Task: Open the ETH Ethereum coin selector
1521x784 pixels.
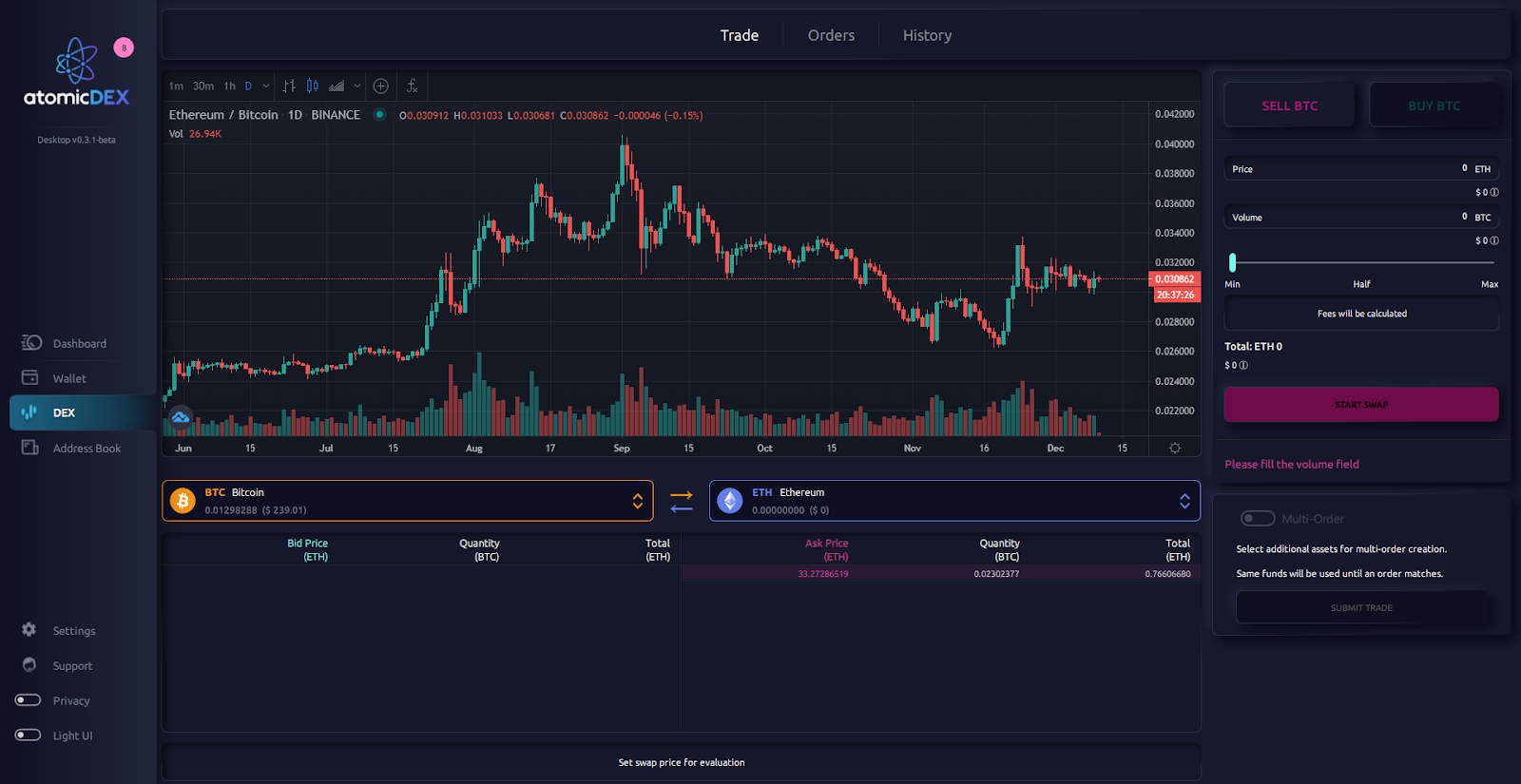Action: click(954, 501)
